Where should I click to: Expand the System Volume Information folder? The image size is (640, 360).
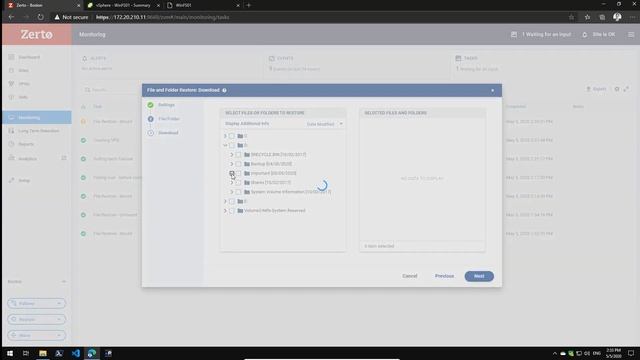coord(232,192)
